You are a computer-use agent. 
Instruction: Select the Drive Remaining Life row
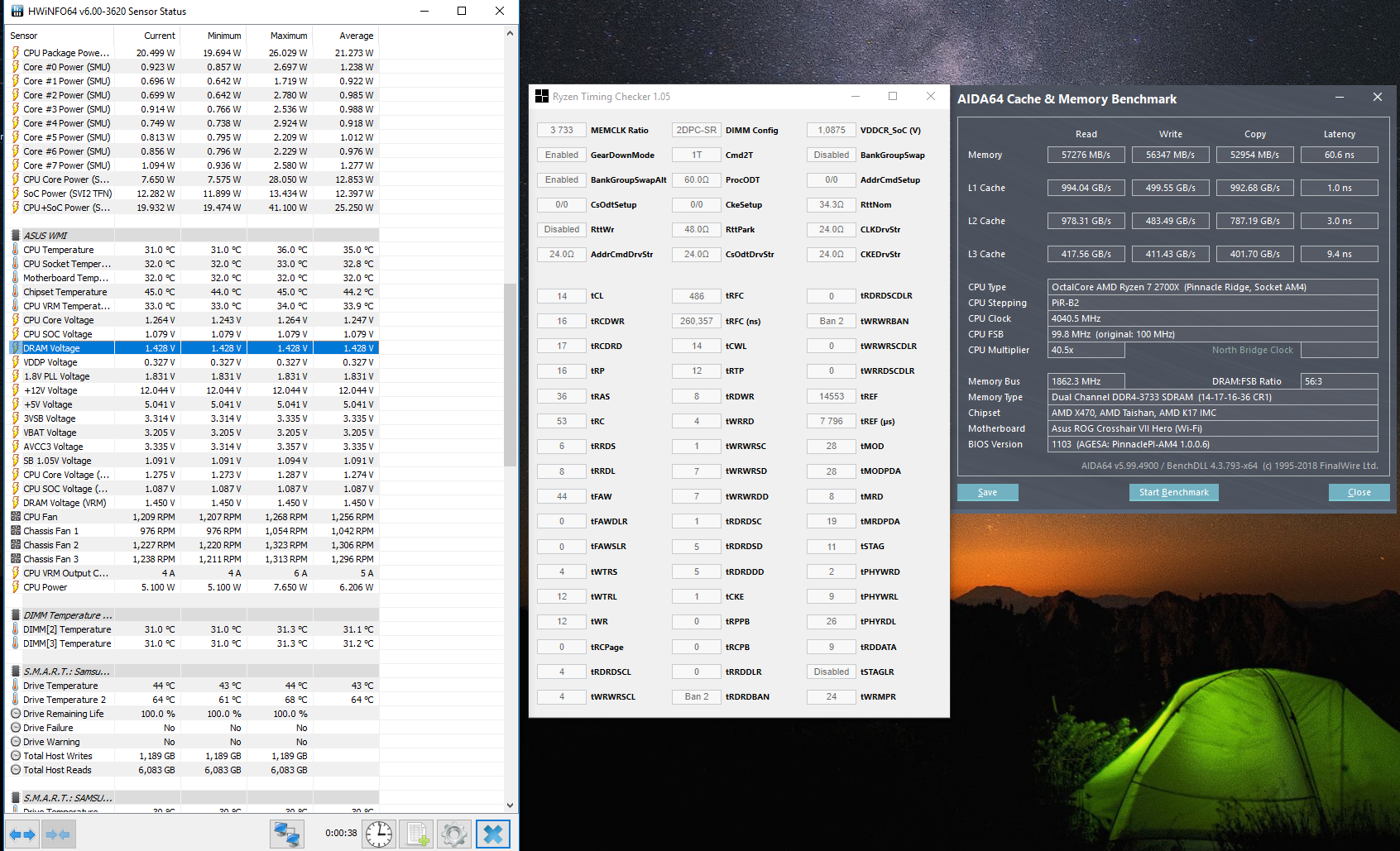(x=193, y=714)
